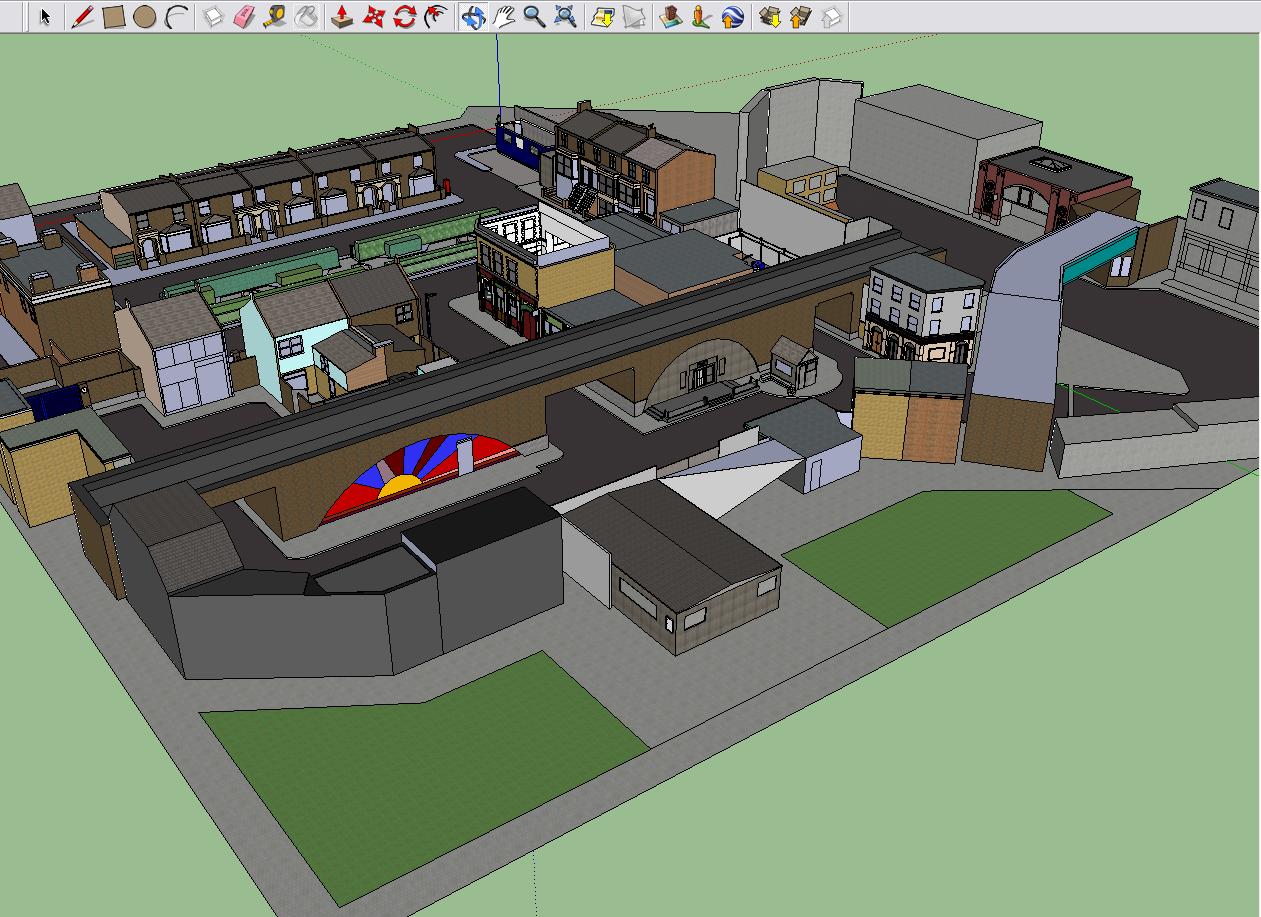1261x917 pixels.
Task: Activate the Pan hand tool
Action: pos(504,17)
